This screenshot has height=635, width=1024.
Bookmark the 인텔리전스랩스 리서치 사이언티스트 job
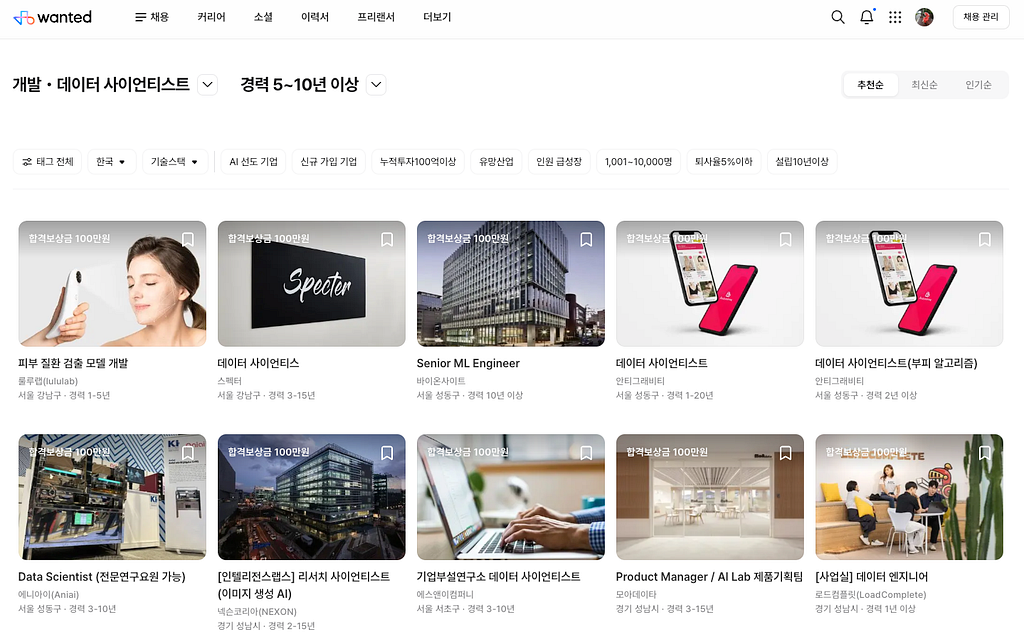[x=387, y=453]
